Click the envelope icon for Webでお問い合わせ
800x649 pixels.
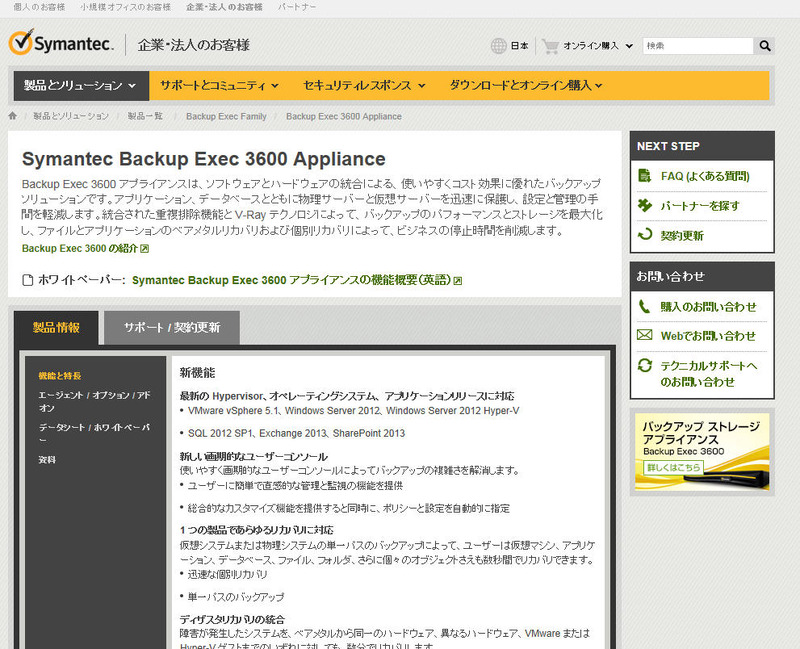643,336
